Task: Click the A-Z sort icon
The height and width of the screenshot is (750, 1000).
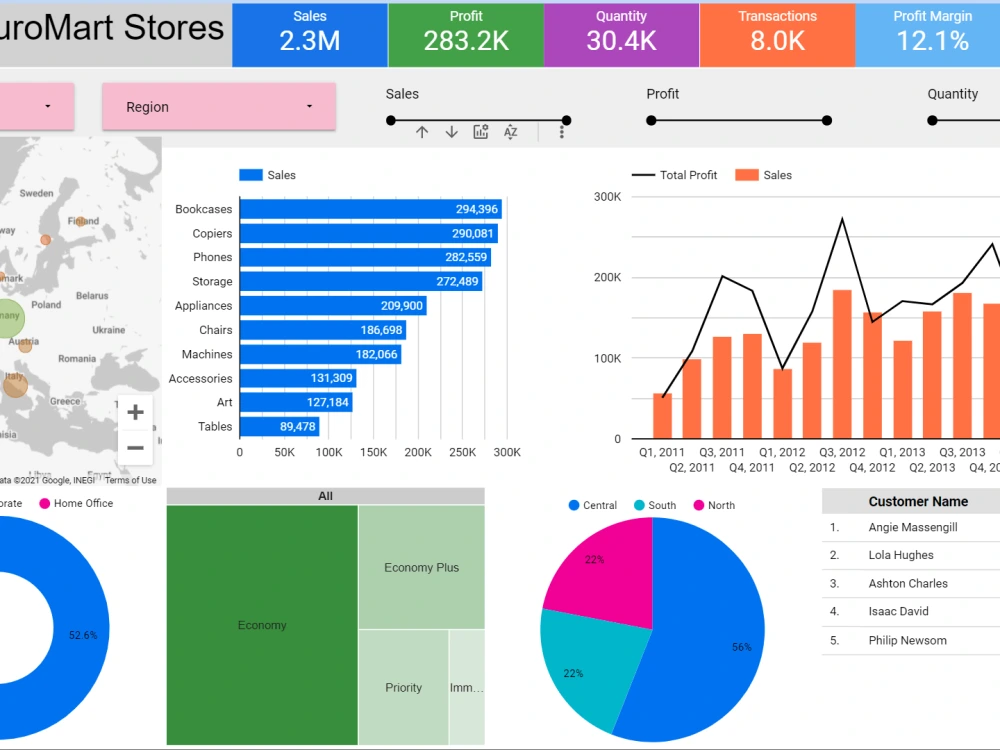Action: click(511, 132)
